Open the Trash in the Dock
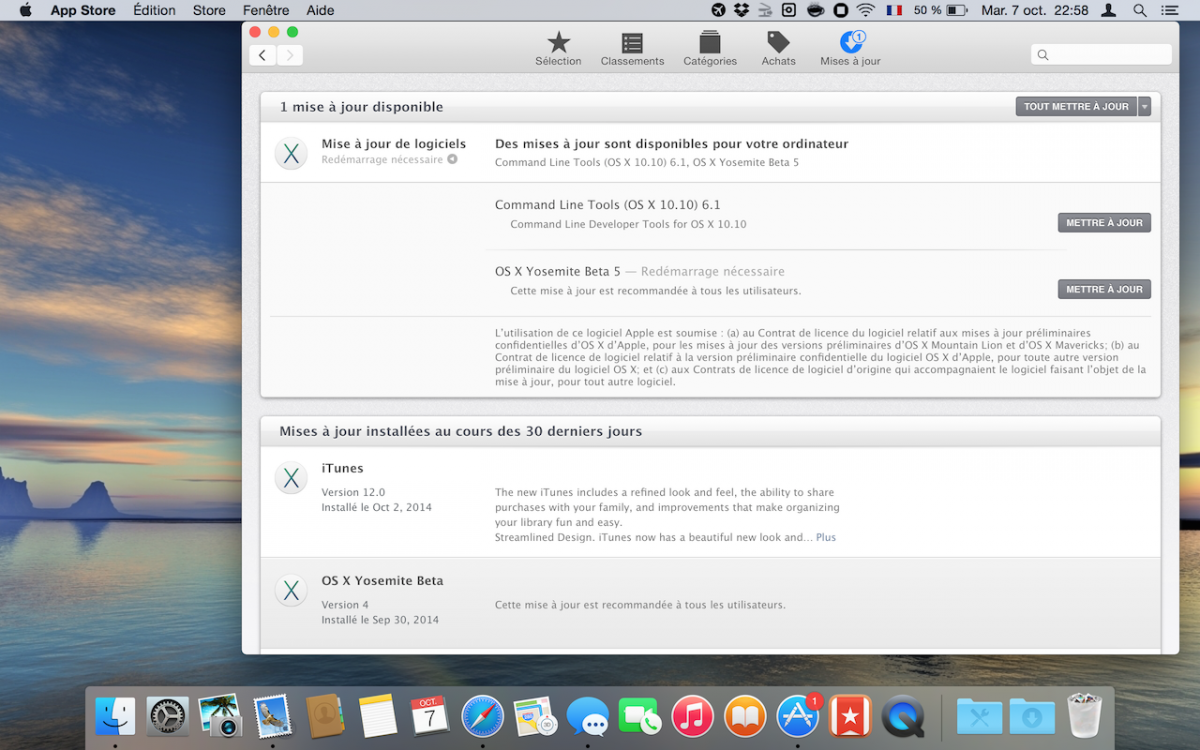 tap(1085, 715)
